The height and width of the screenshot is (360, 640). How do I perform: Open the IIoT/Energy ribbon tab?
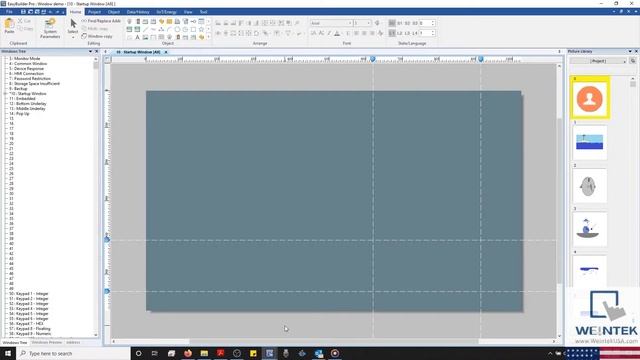point(167,12)
